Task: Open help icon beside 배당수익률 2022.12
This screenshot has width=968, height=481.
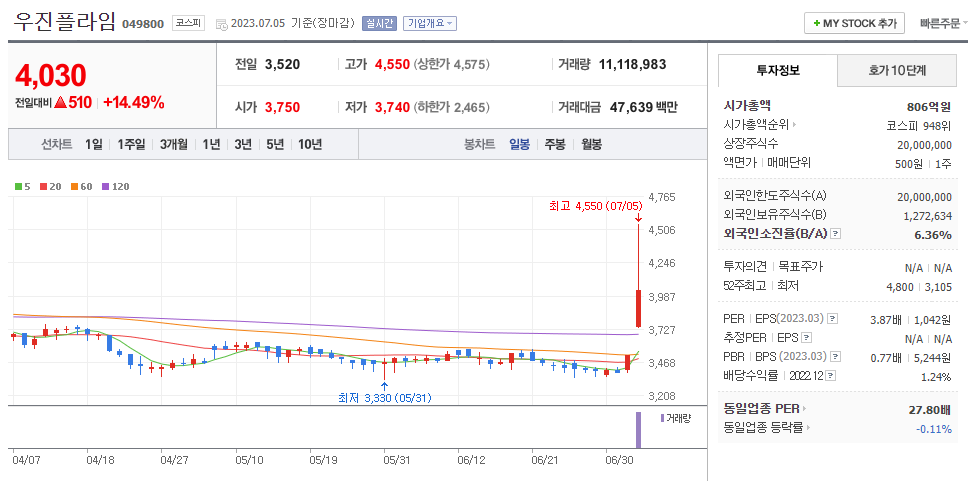Action: click(x=831, y=375)
